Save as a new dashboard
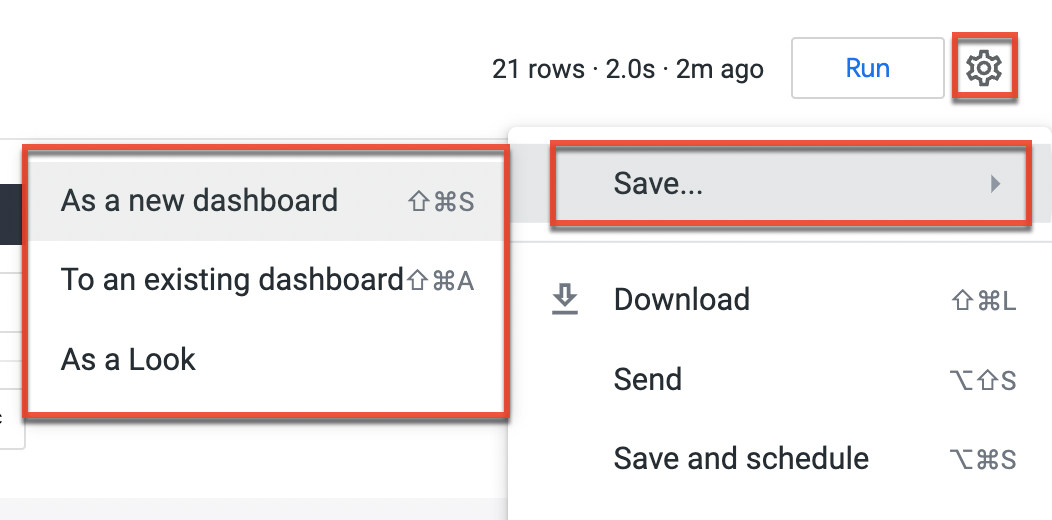 coord(199,200)
